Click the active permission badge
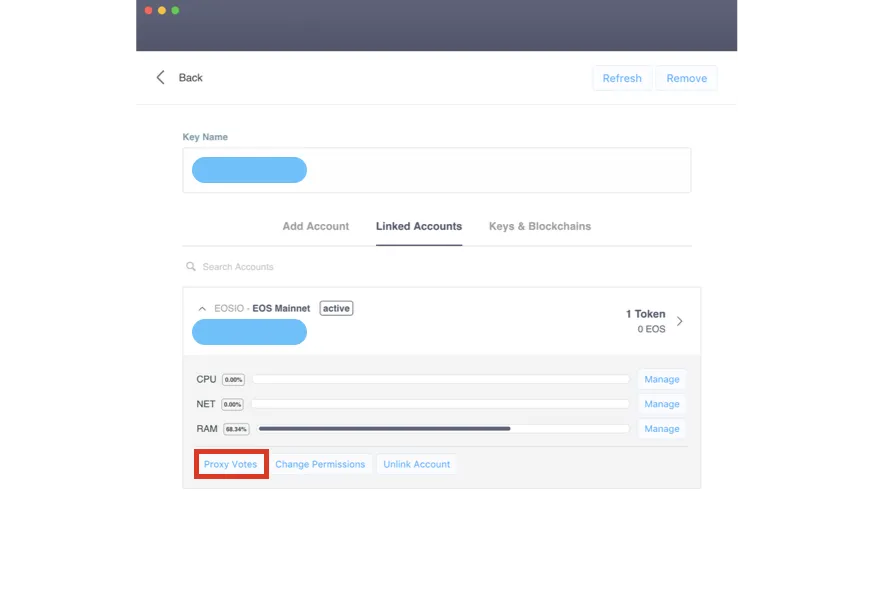Viewport: 874px width, 594px height. (x=336, y=308)
